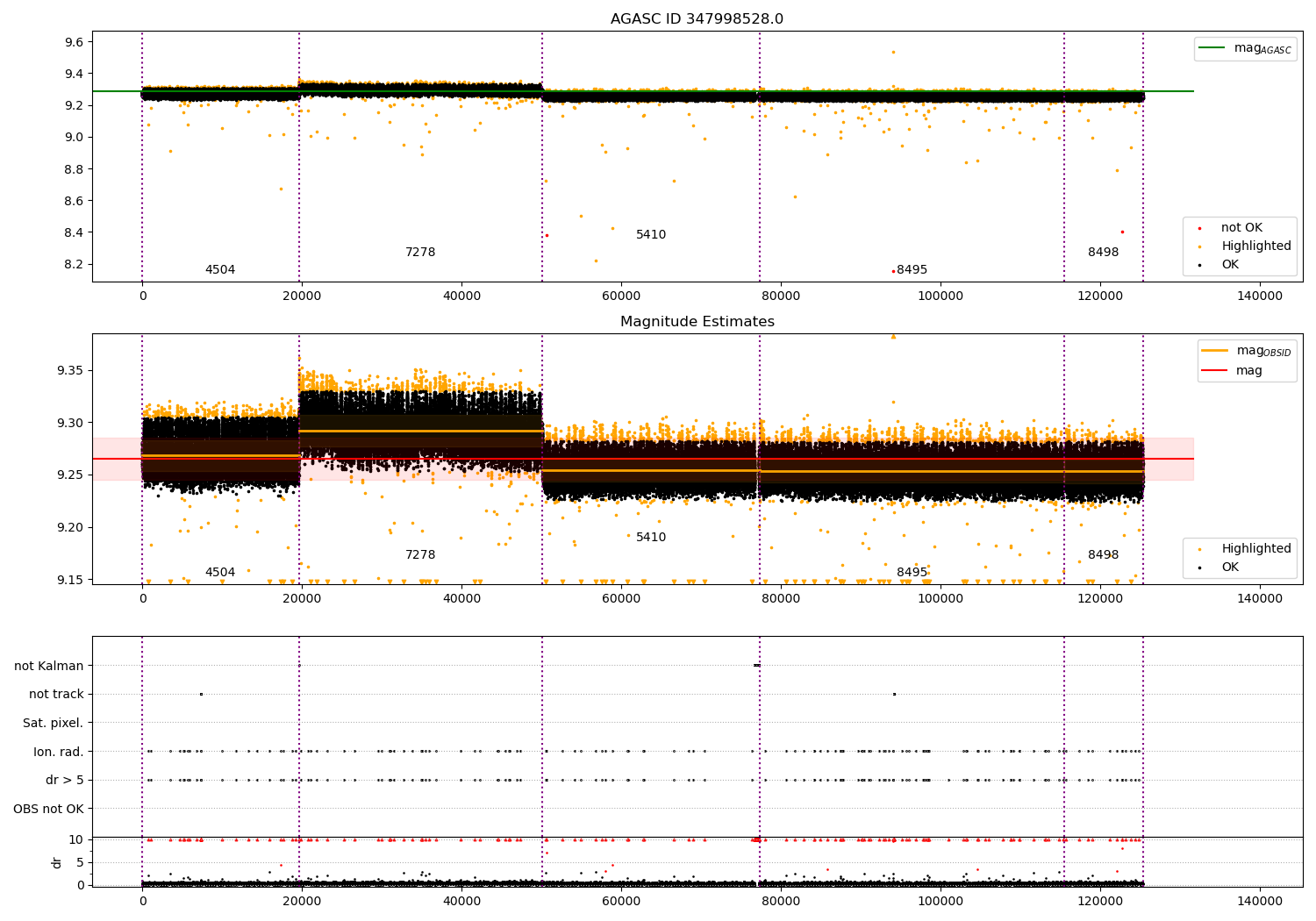1316x921 pixels.
Task: Click the 'not track' axis label
Action: coord(56,694)
